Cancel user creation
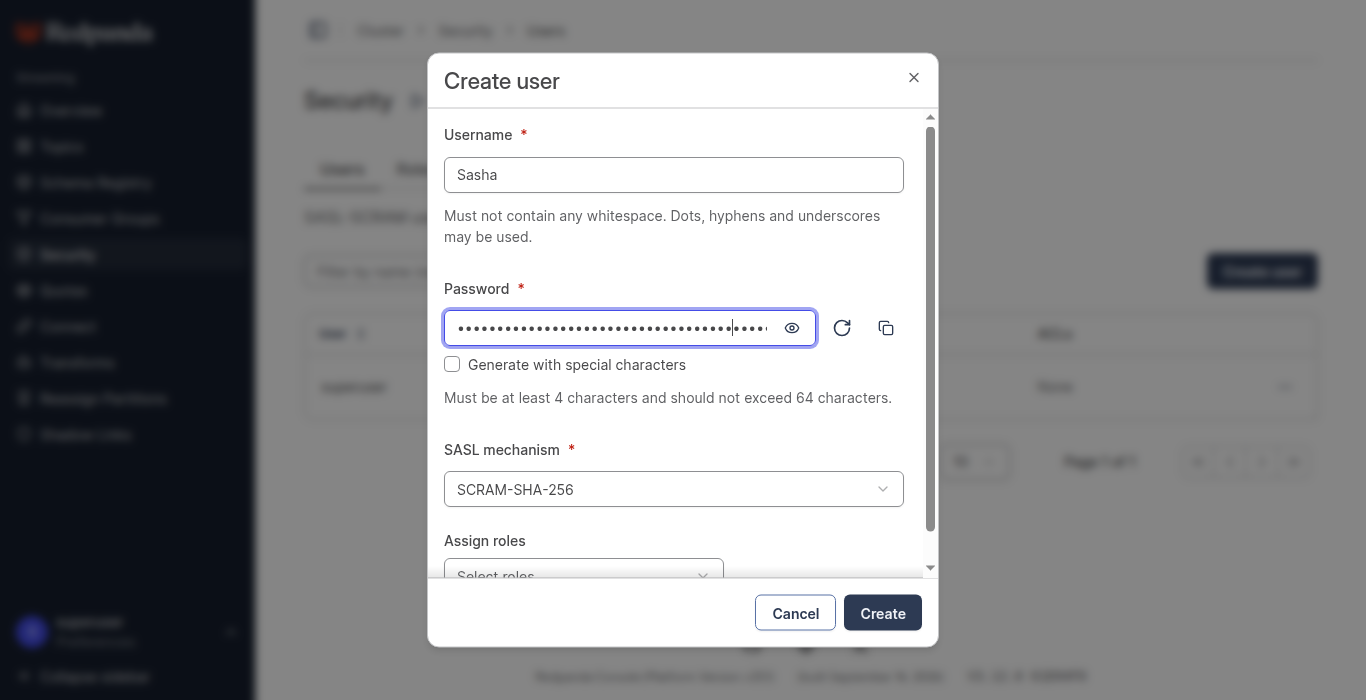The image size is (1366, 700). tap(795, 613)
